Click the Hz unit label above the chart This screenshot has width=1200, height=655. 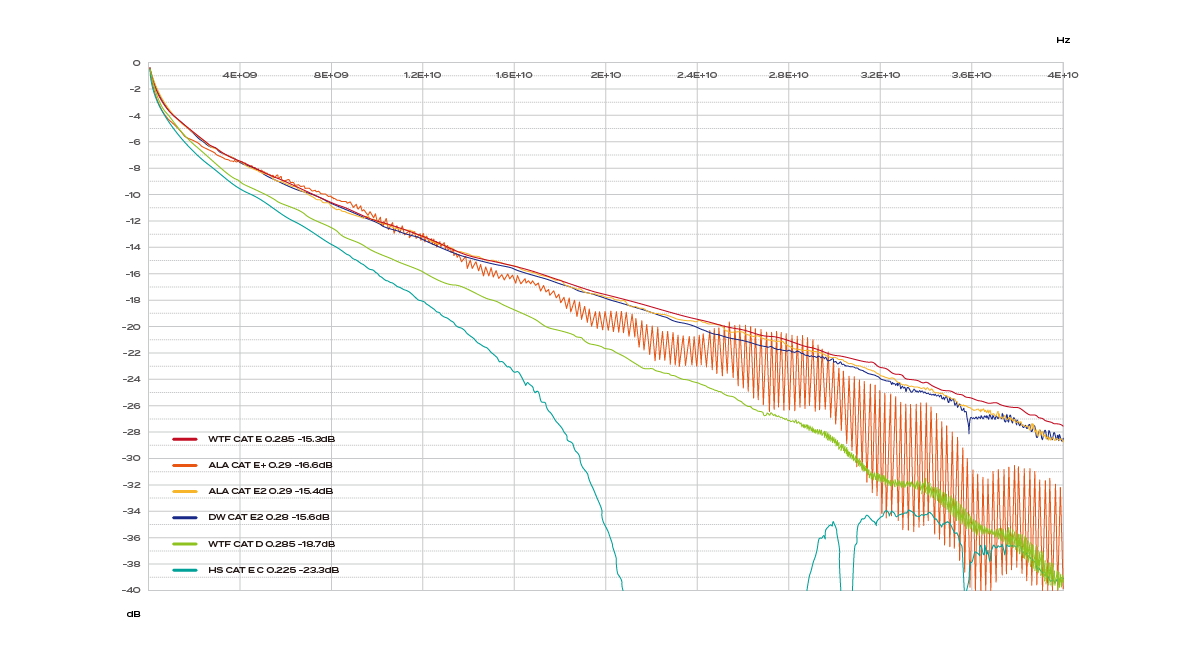[x=1063, y=40]
